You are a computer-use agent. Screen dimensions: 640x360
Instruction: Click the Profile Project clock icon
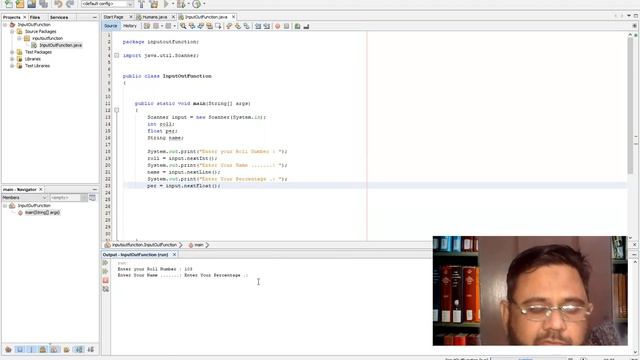196,4
